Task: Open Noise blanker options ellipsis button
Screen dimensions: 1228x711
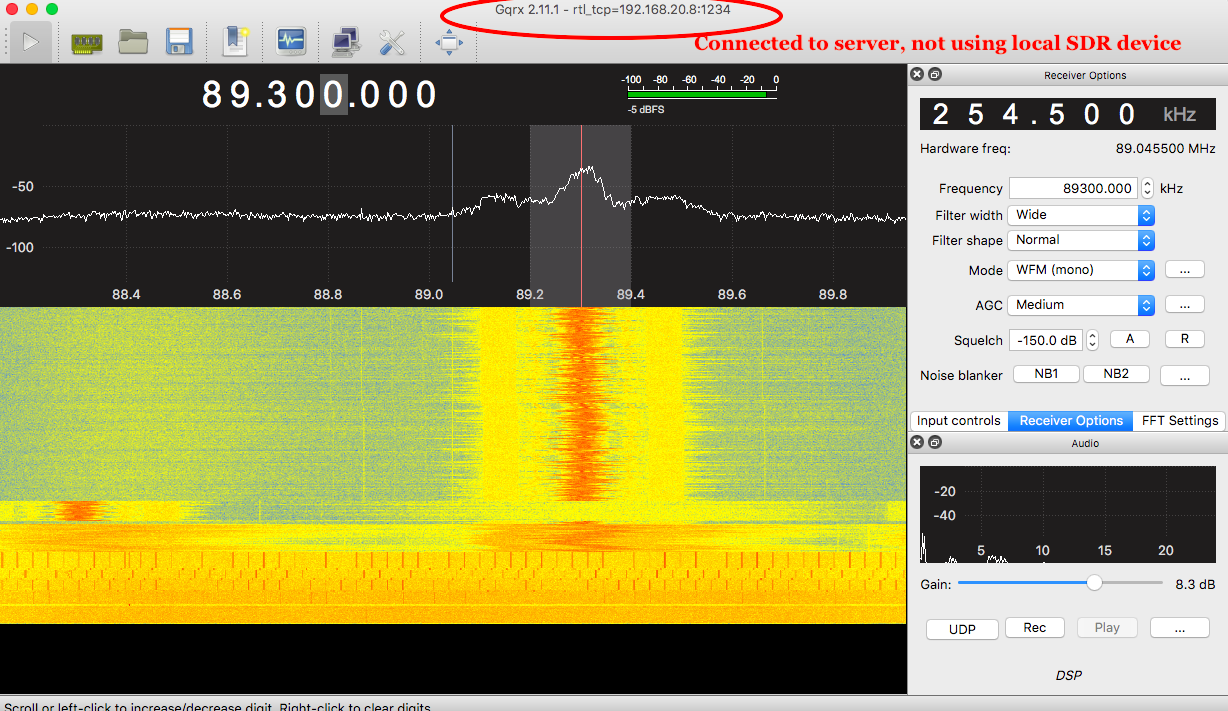Action: (1184, 376)
